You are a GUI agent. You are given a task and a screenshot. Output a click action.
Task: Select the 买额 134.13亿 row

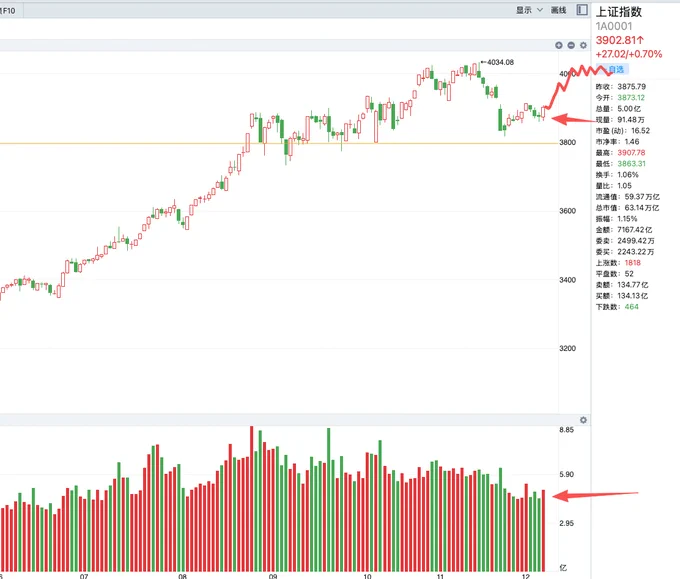click(x=622, y=296)
